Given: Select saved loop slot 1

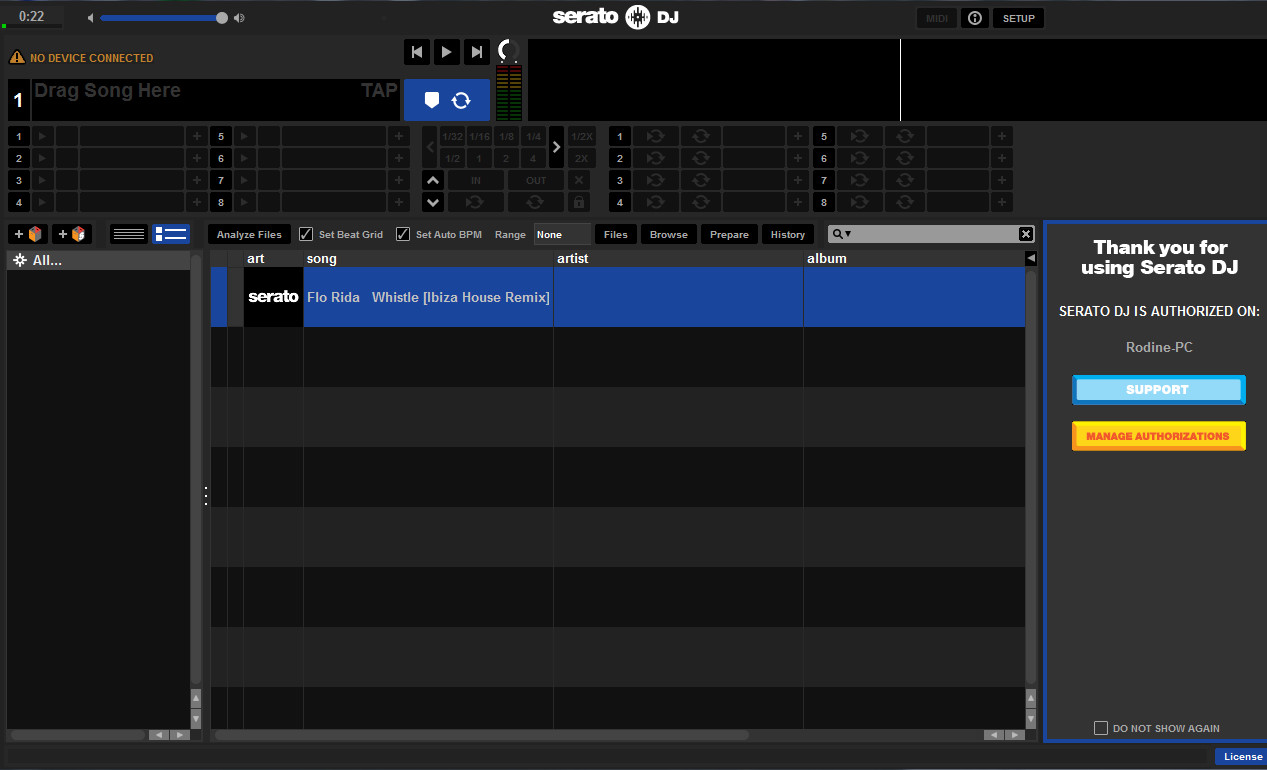Looking at the screenshot, I should [x=620, y=136].
